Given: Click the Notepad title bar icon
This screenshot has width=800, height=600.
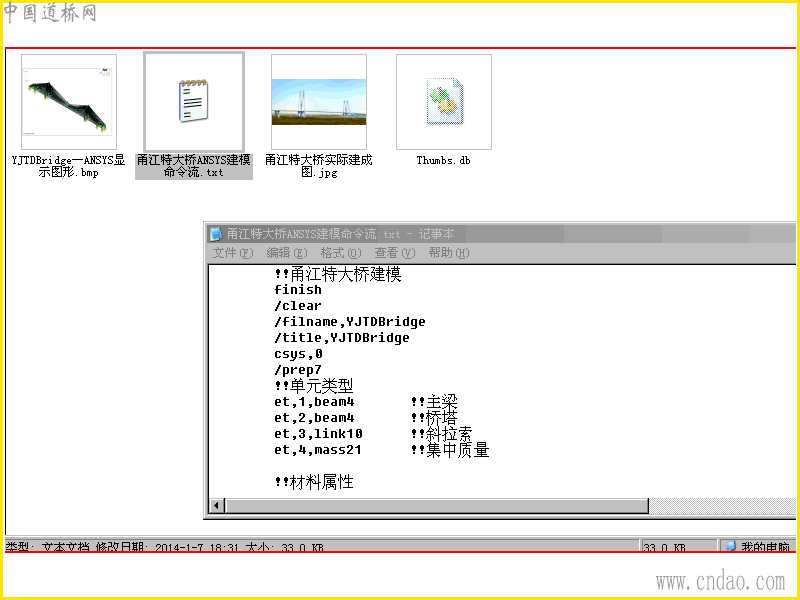Looking at the screenshot, I should pos(216,234).
